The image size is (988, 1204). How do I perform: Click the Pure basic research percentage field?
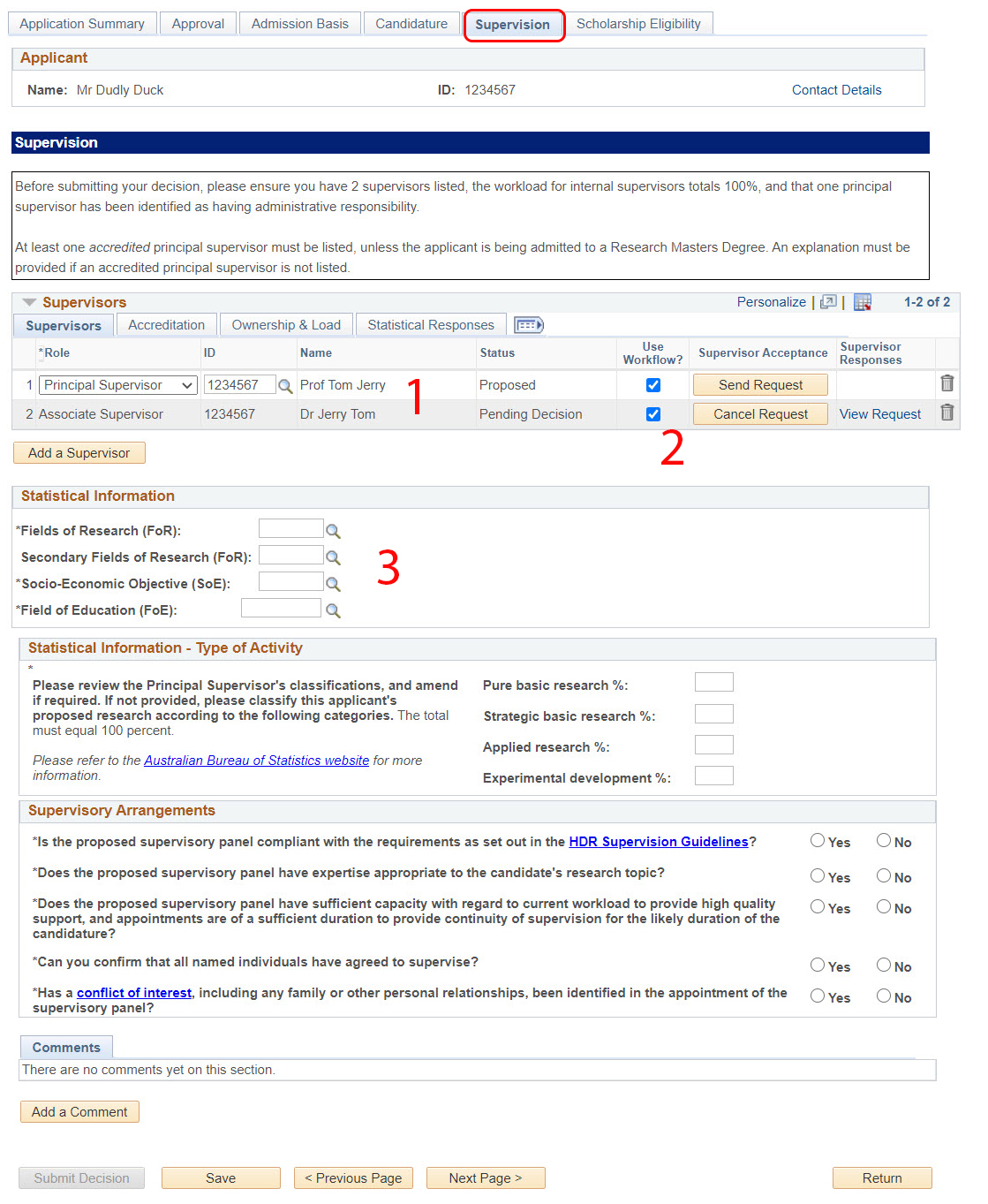[713, 682]
